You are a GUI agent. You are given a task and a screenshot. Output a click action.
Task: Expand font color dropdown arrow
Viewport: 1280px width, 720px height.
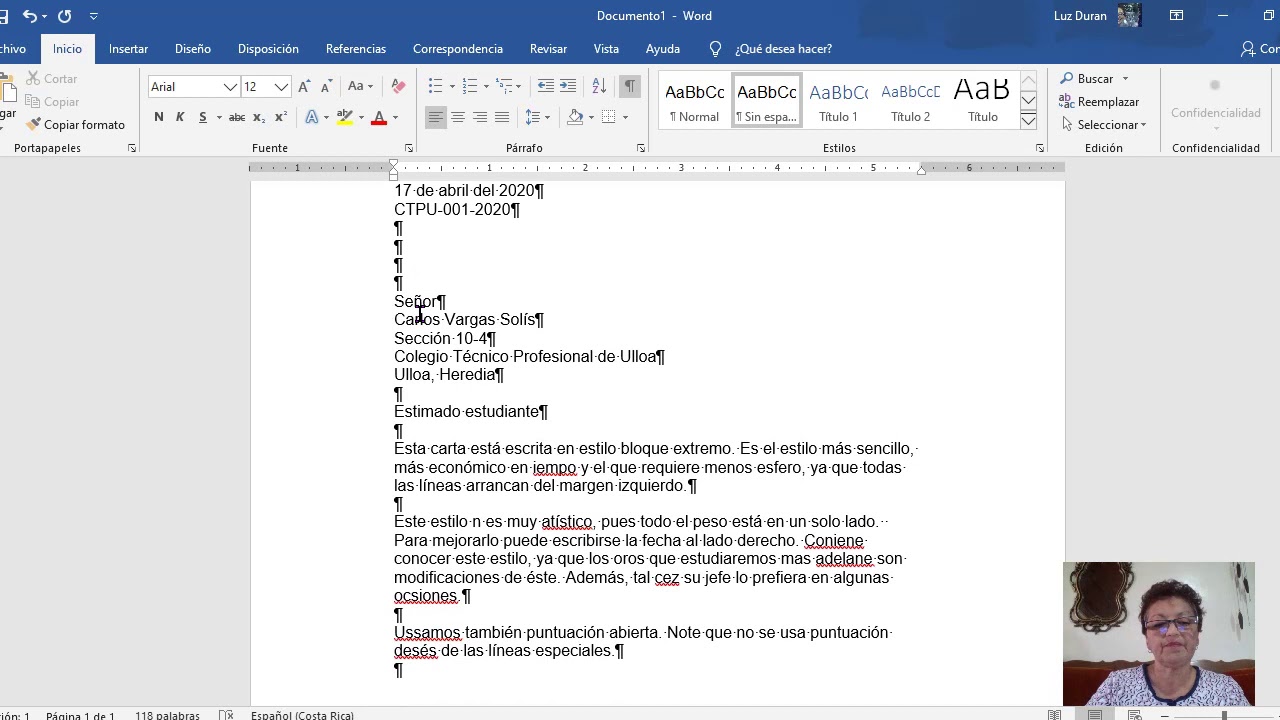[x=395, y=118]
